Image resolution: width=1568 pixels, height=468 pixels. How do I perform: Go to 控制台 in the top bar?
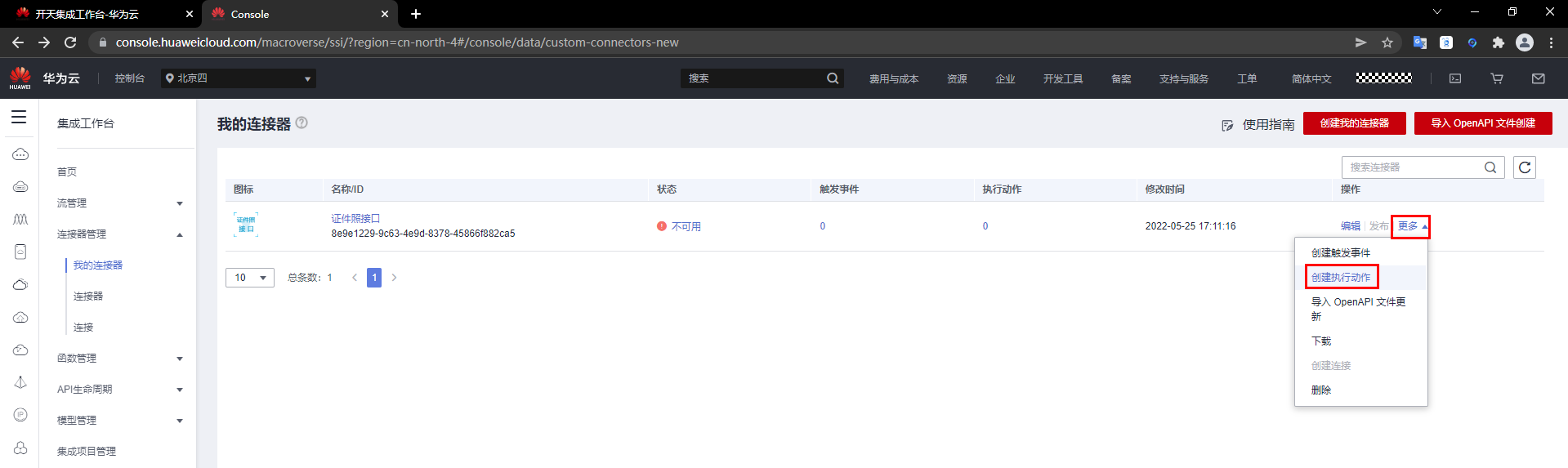pos(129,78)
